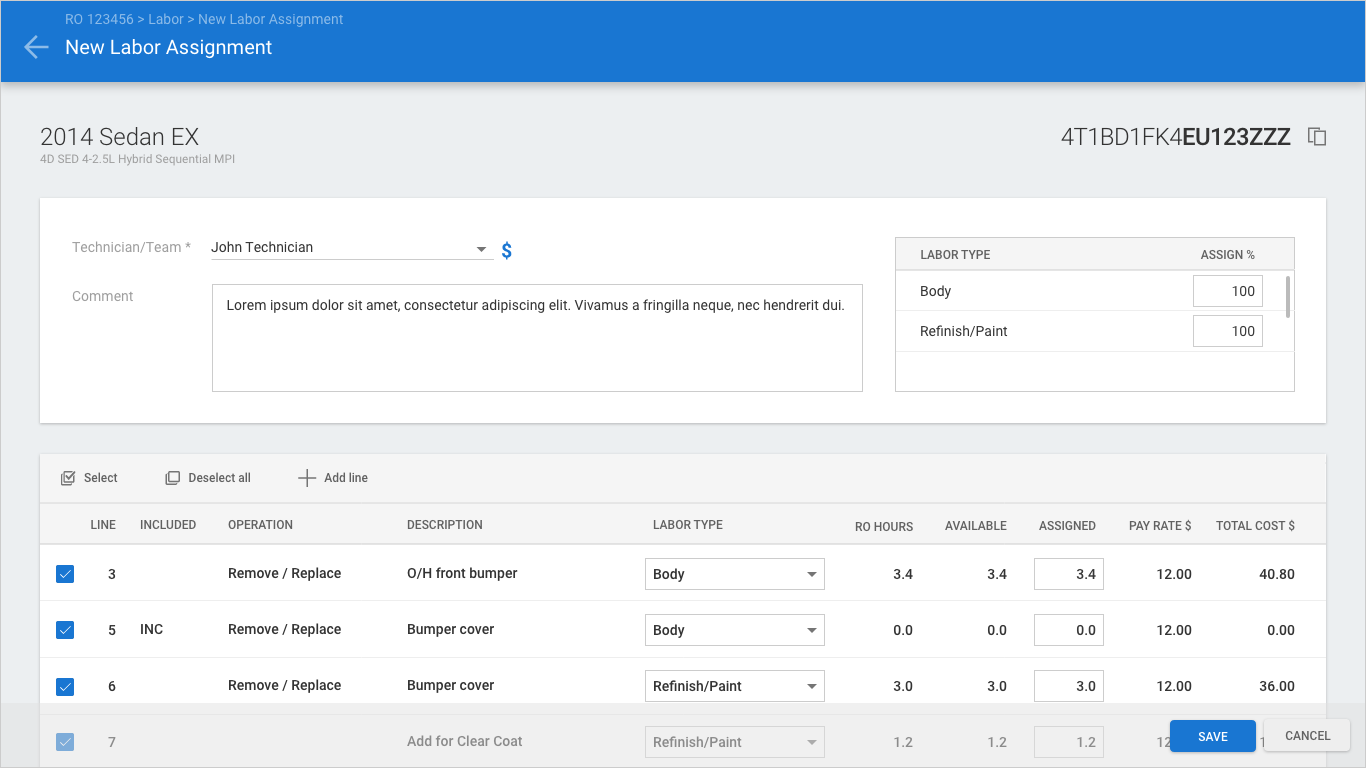Image resolution: width=1366 pixels, height=768 pixels.
Task: Open labor type dropdown for line 5
Action: (x=811, y=631)
